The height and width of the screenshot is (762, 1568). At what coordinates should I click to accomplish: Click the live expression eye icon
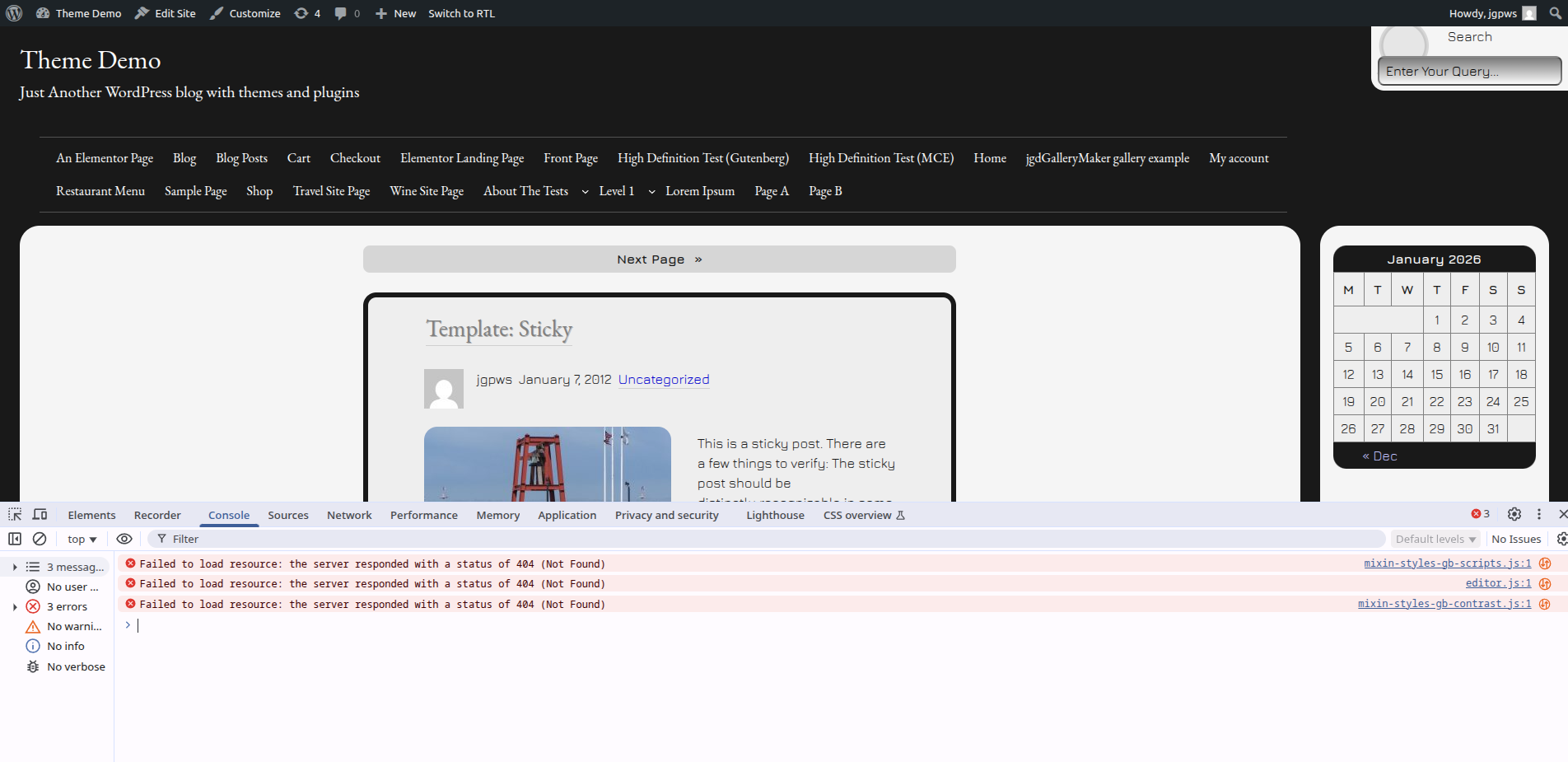(124, 539)
